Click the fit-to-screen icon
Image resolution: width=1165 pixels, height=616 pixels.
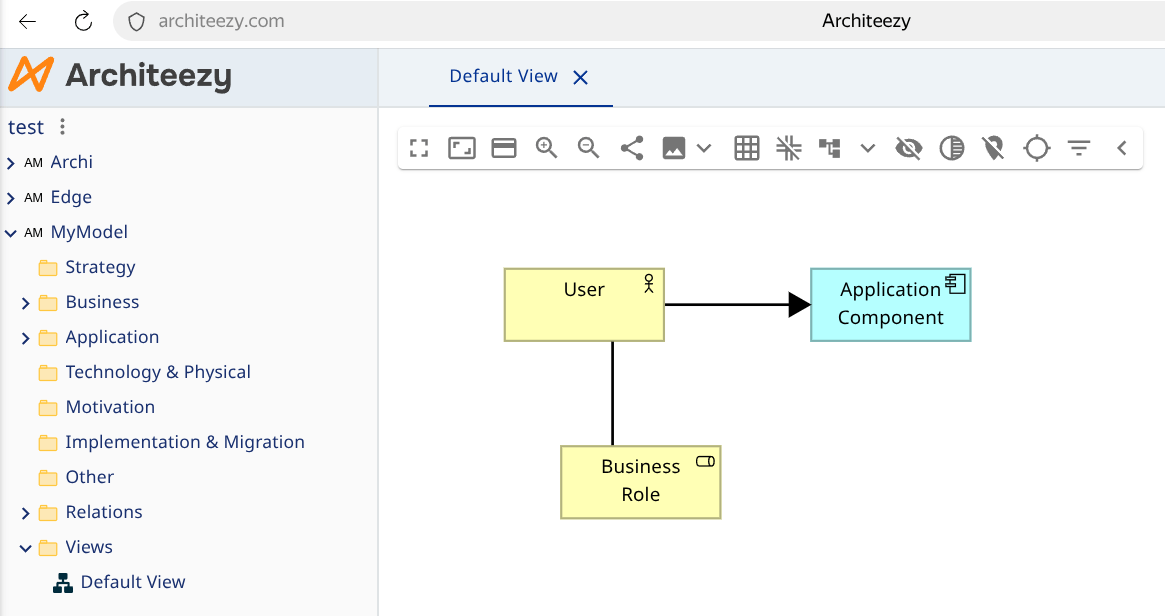click(461, 148)
